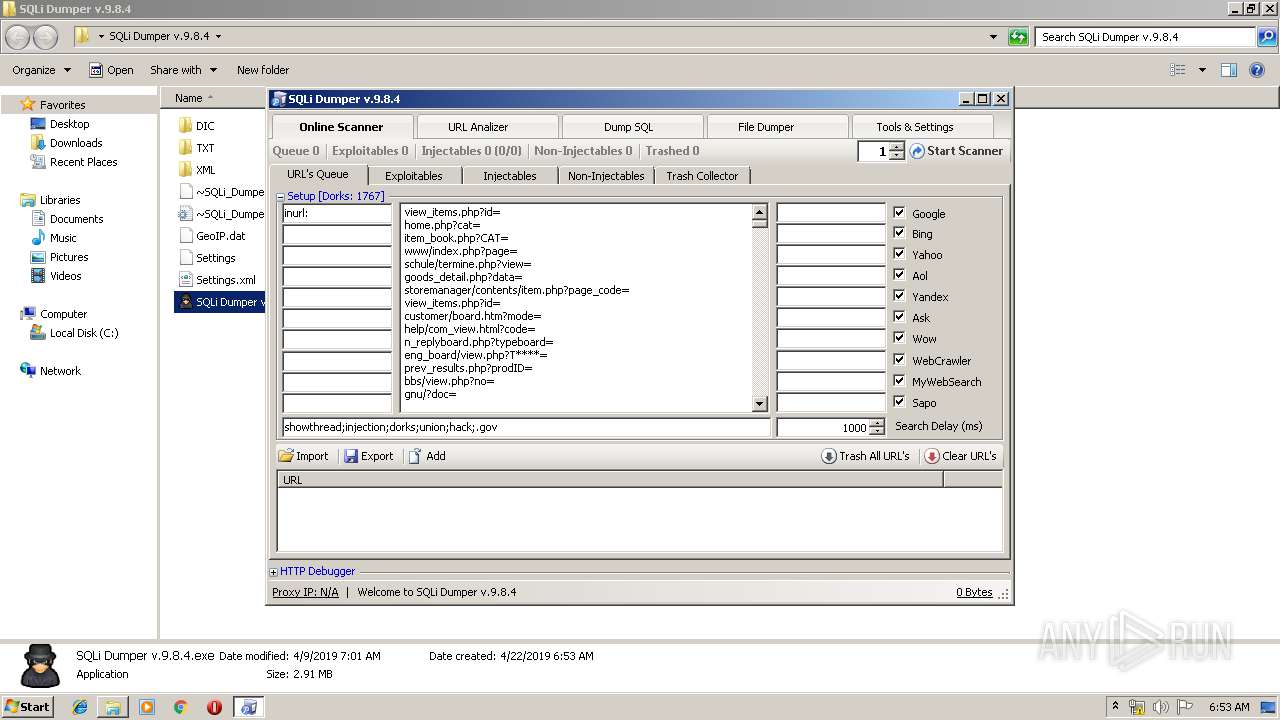Uncheck the Yandex search engine
The width and height of the screenshot is (1280, 720).
click(x=899, y=296)
